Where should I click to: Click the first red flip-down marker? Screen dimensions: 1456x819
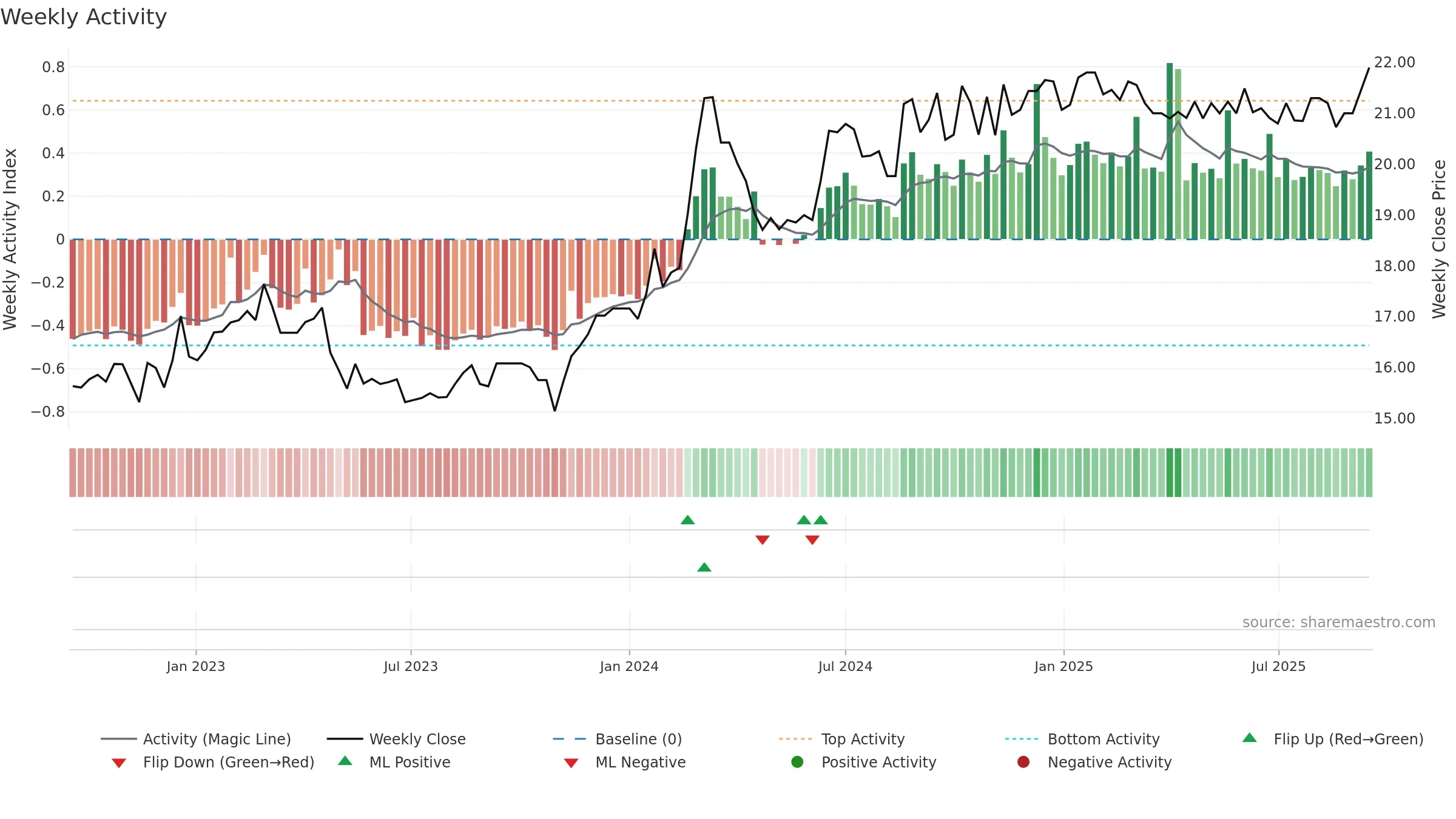tap(763, 540)
